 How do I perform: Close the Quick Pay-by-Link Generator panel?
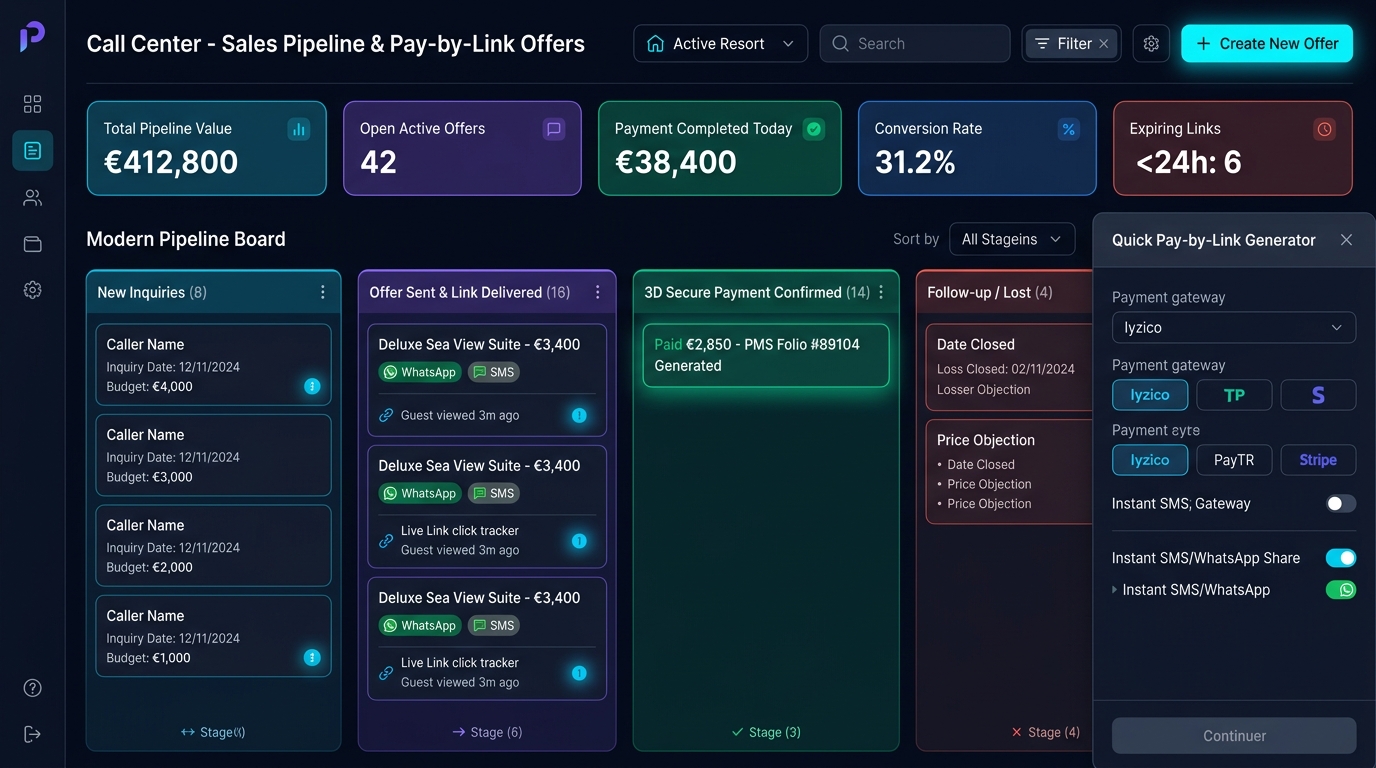1346,240
